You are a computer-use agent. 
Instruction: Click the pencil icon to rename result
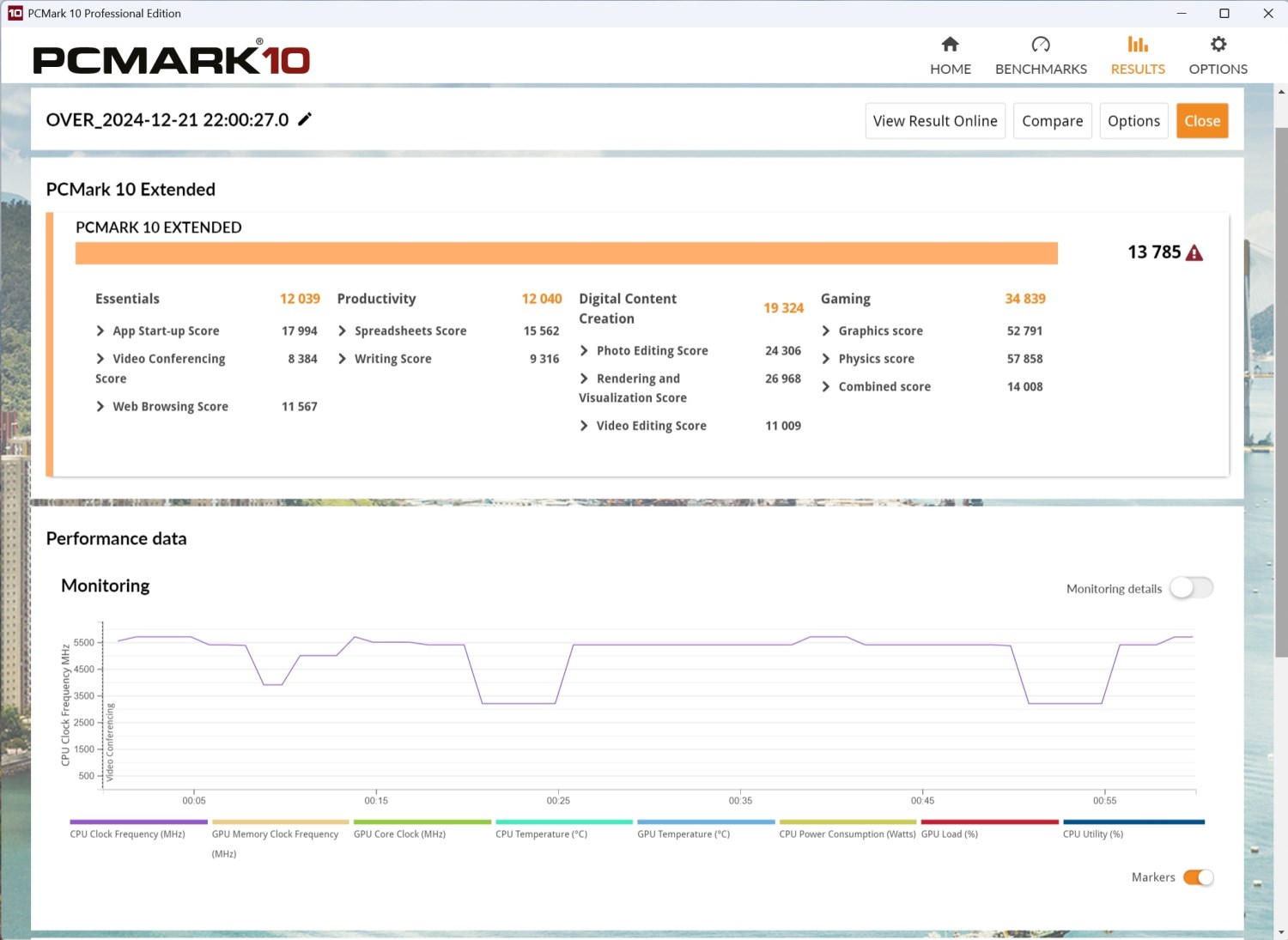(305, 119)
